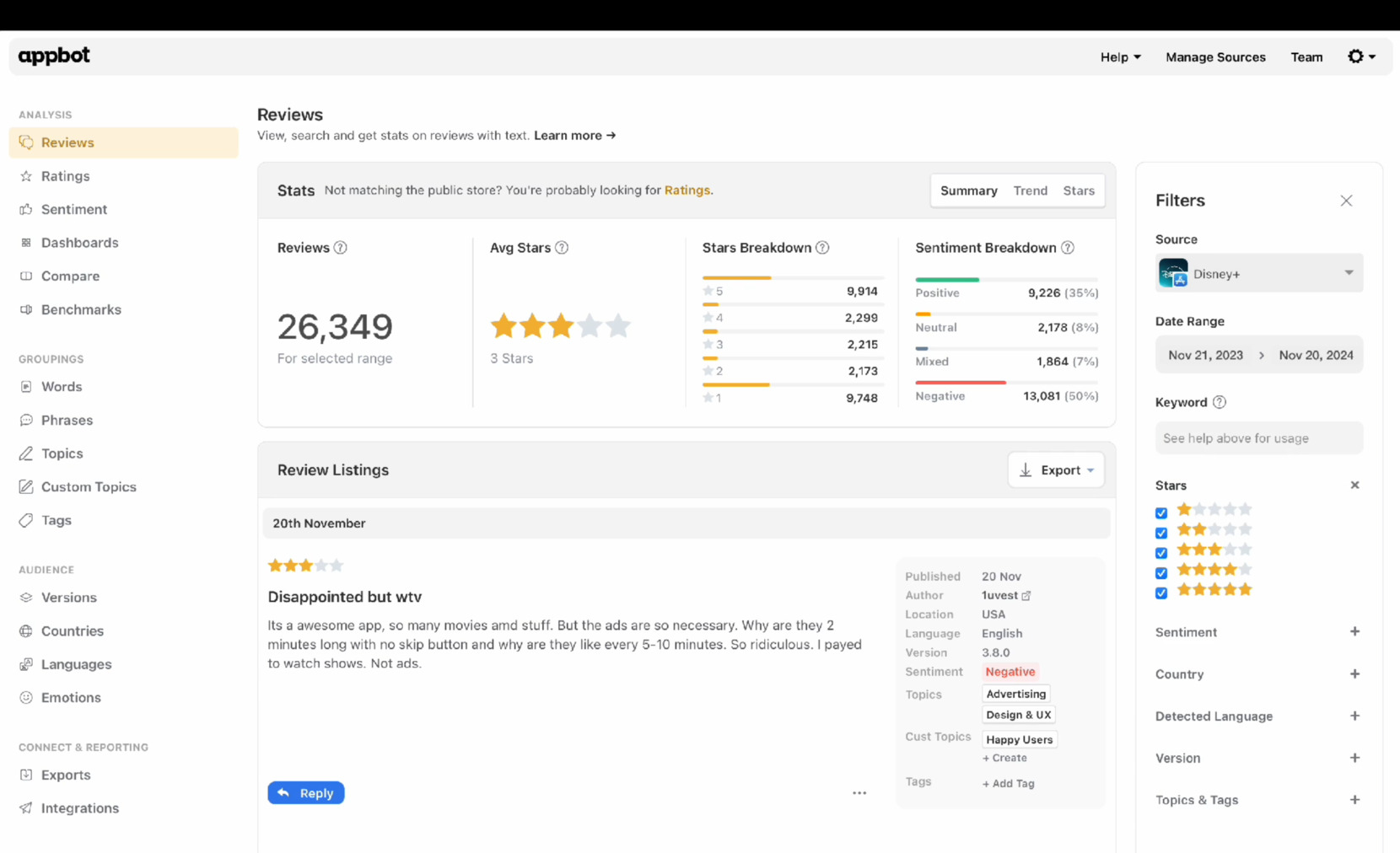This screenshot has height=853, width=1400.
Task: Click the Sentiment sidebar icon
Action: click(x=26, y=209)
